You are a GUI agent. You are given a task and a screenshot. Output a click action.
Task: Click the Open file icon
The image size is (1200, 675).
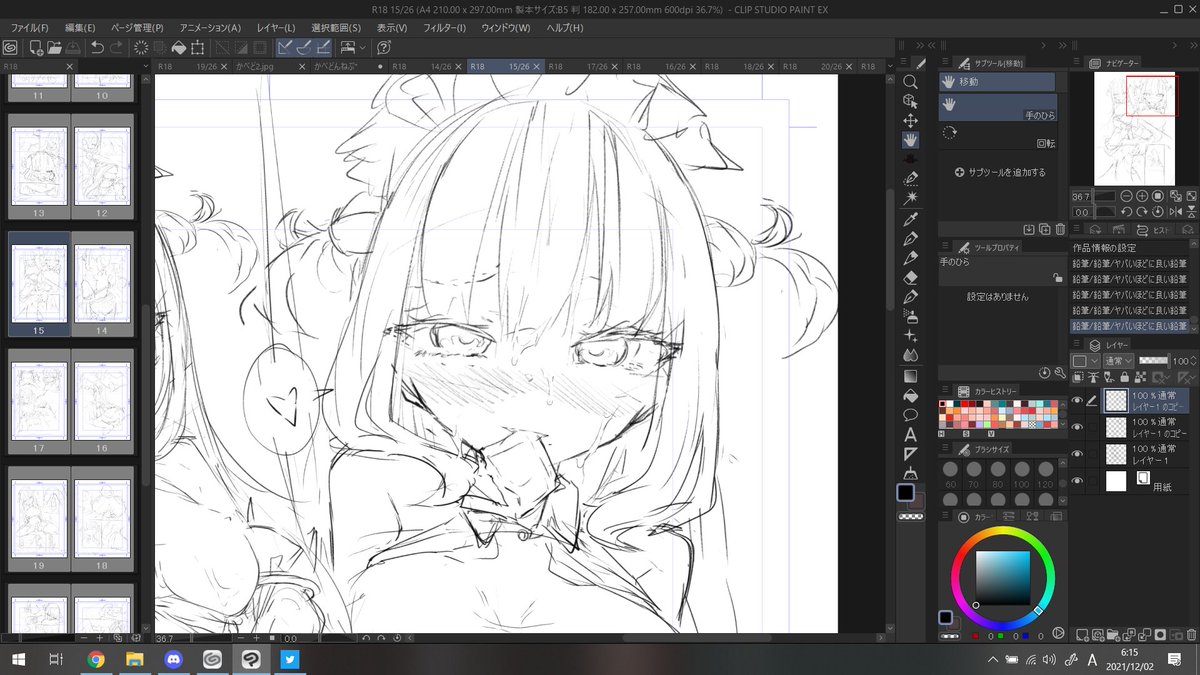[x=54, y=47]
